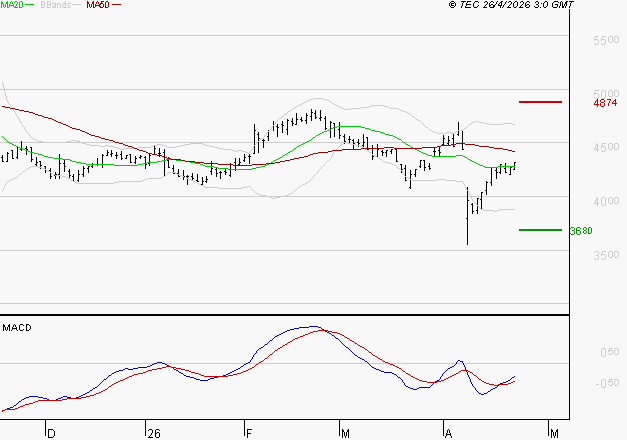Click the 3500 price axis label
The image size is (627, 440).
[x=606, y=255]
